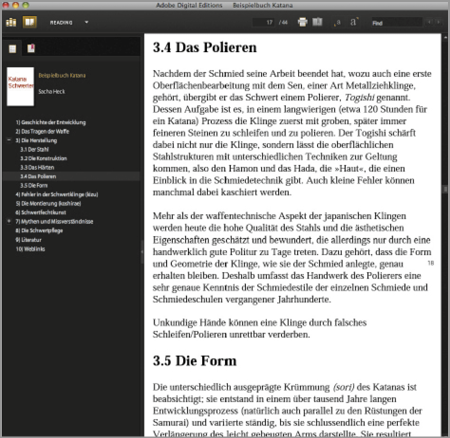Screen dimensions: 450x438
Task: Open chapter 4) Fehler in der Schwertklinge
Action: click(x=57, y=194)
